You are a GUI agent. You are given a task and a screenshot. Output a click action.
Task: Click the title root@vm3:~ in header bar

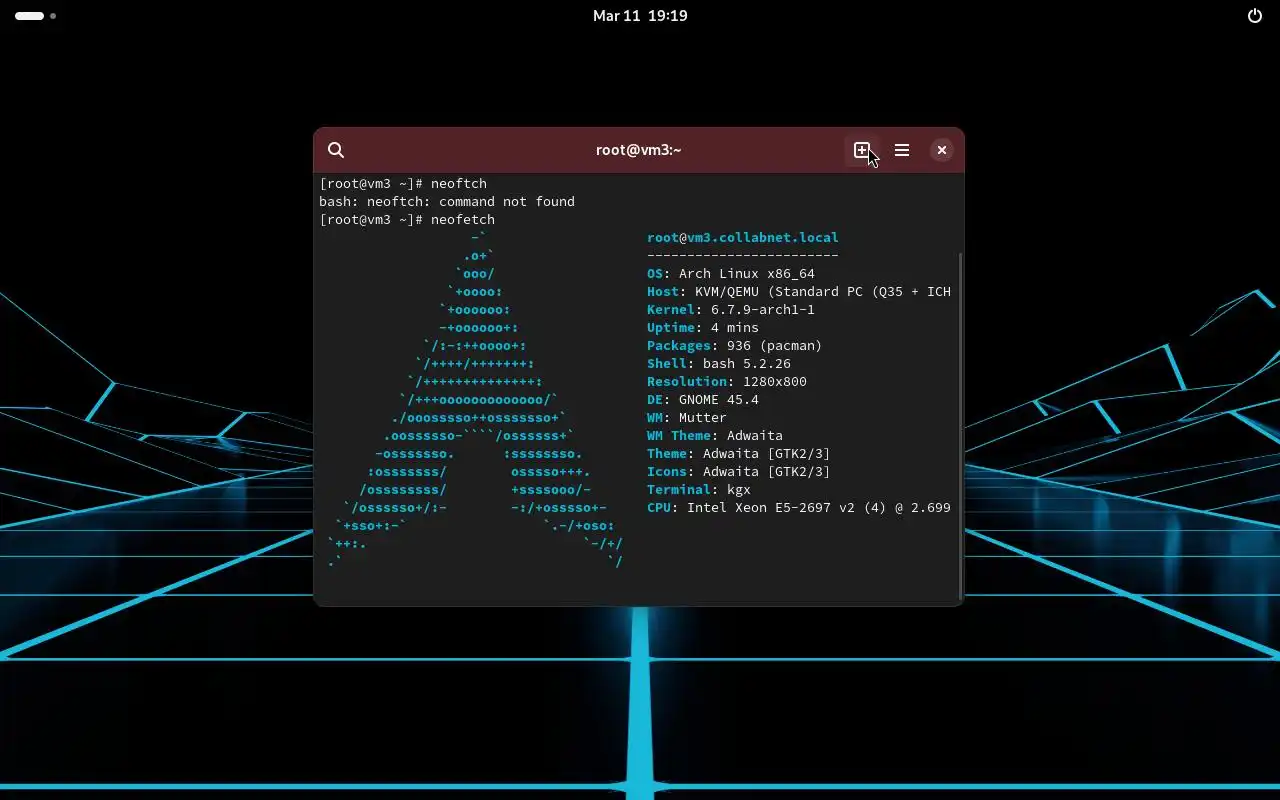(x=639, y=150)
